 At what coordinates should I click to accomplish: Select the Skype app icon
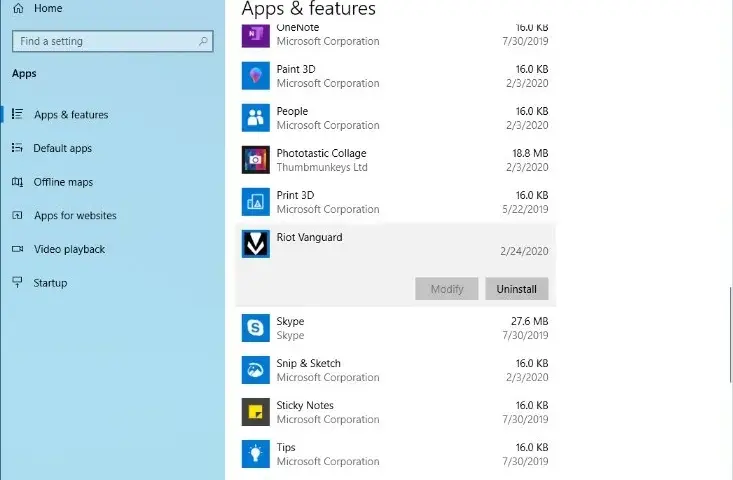[255, 328]
